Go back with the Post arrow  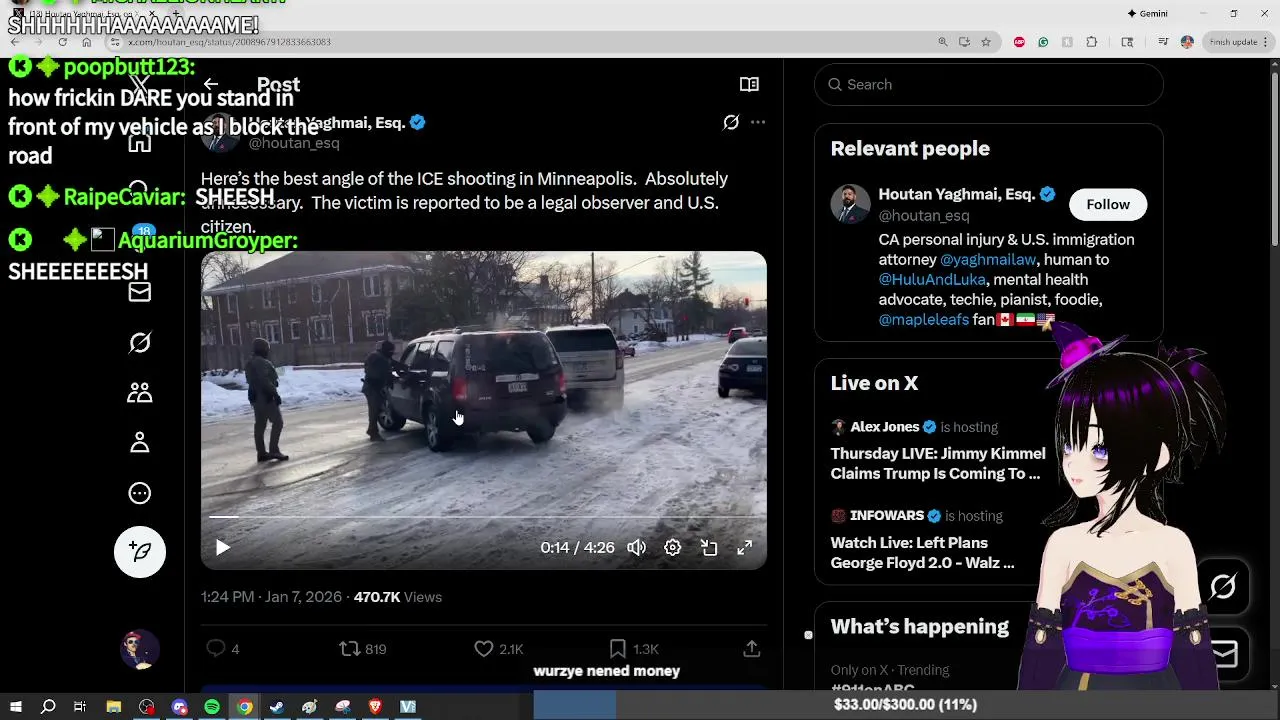pos(210,85)
